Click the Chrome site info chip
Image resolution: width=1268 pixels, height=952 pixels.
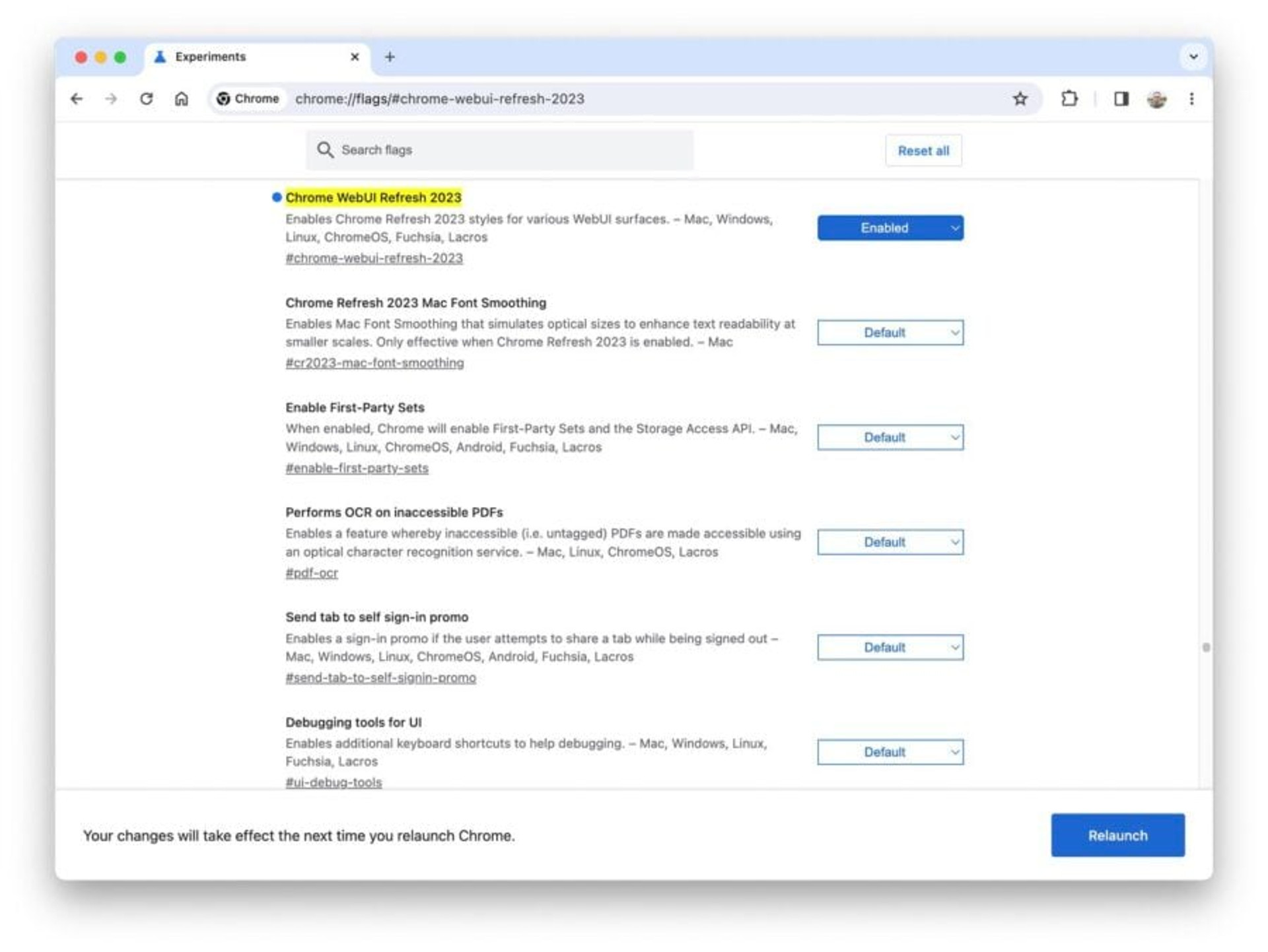click(248, 99)
